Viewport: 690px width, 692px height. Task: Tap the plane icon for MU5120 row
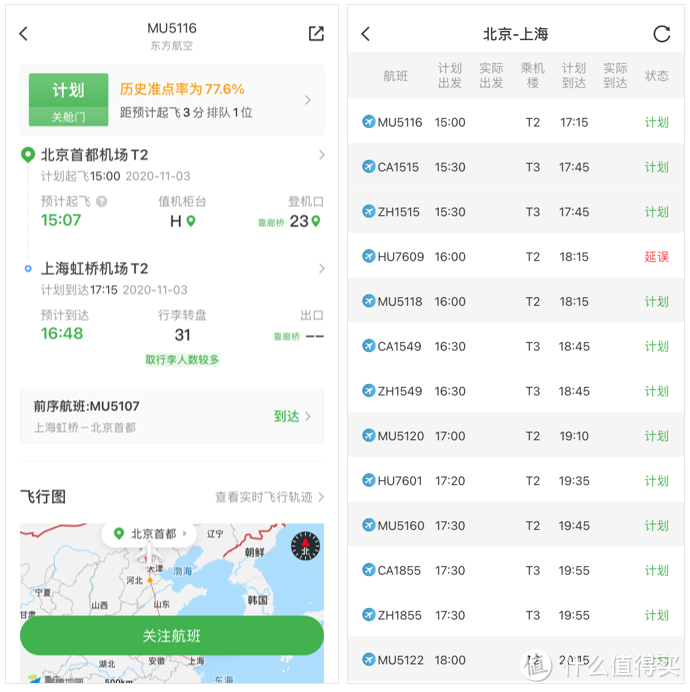click(368, 435)
